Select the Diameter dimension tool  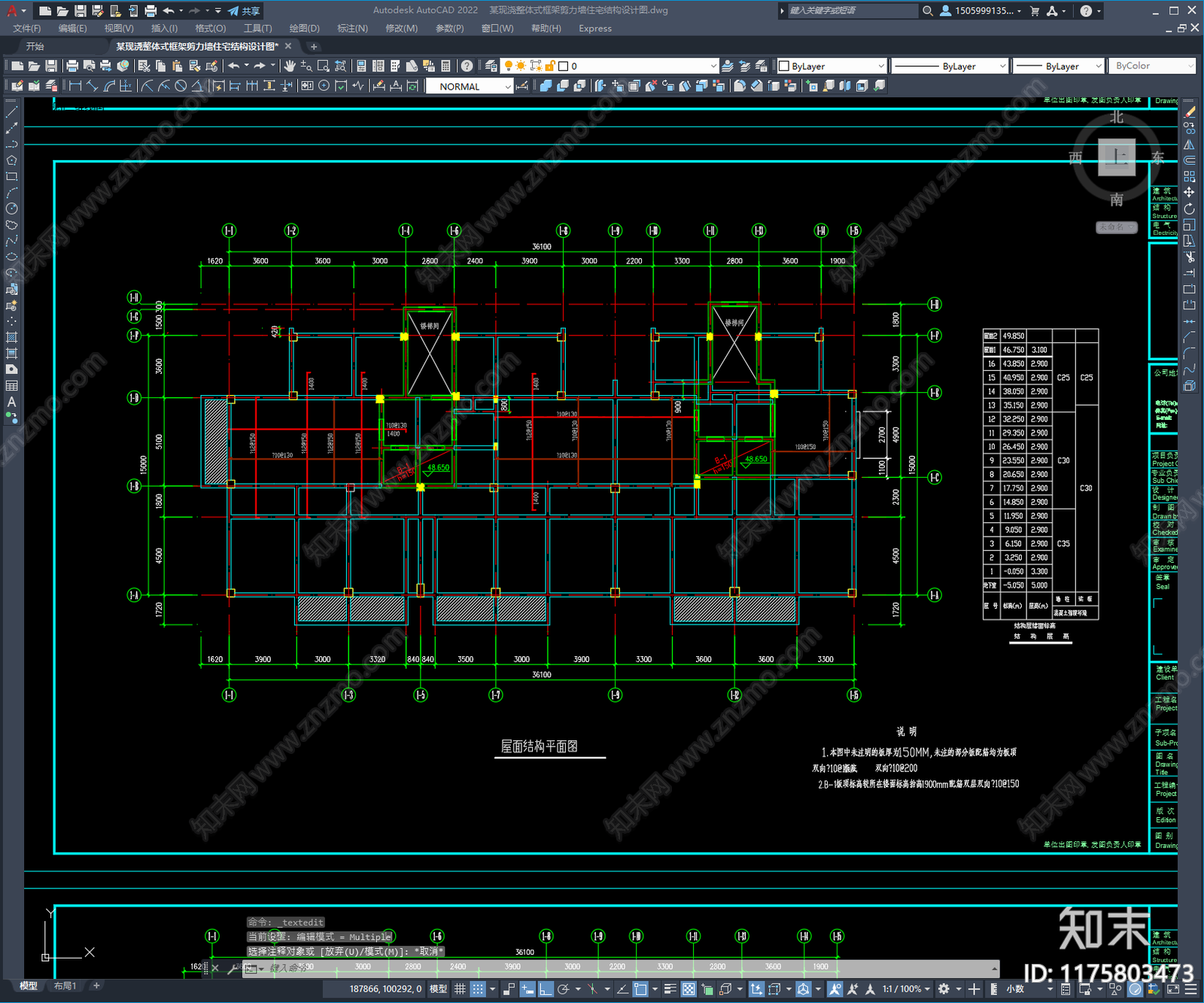[181, 86]
